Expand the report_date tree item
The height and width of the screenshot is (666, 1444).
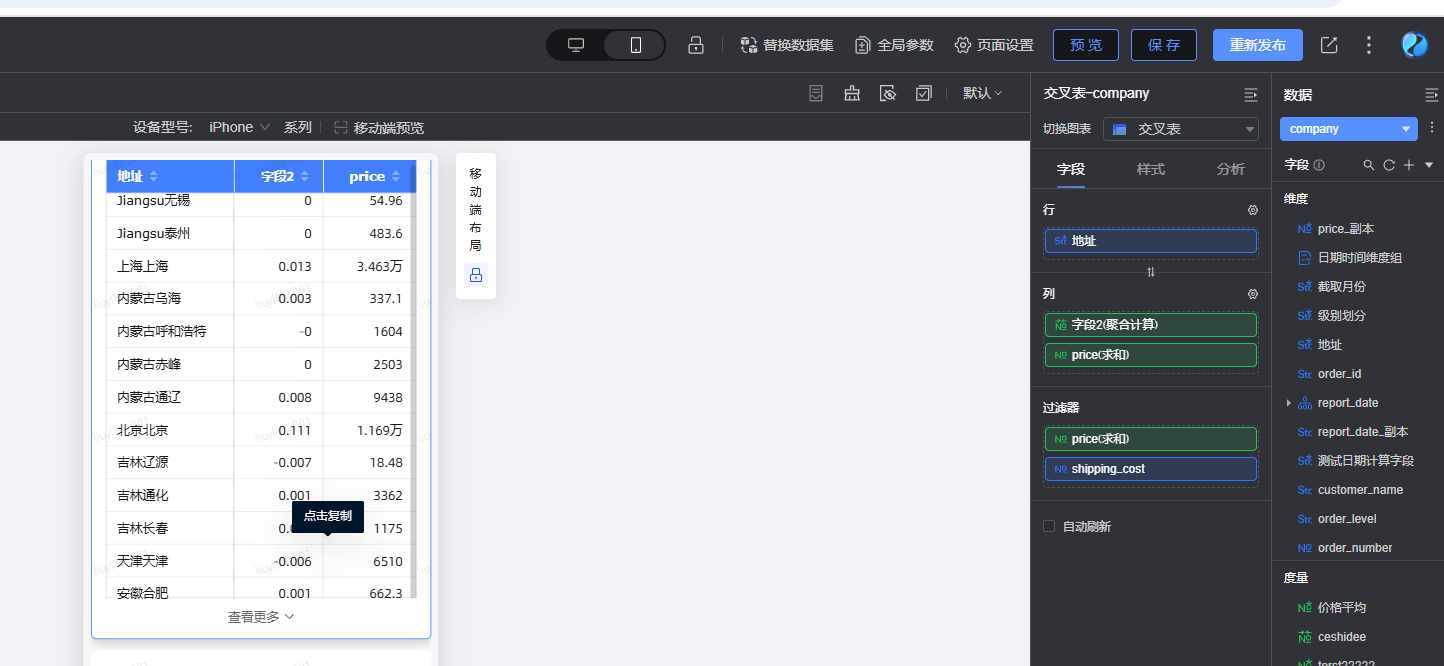point(1289,403)
